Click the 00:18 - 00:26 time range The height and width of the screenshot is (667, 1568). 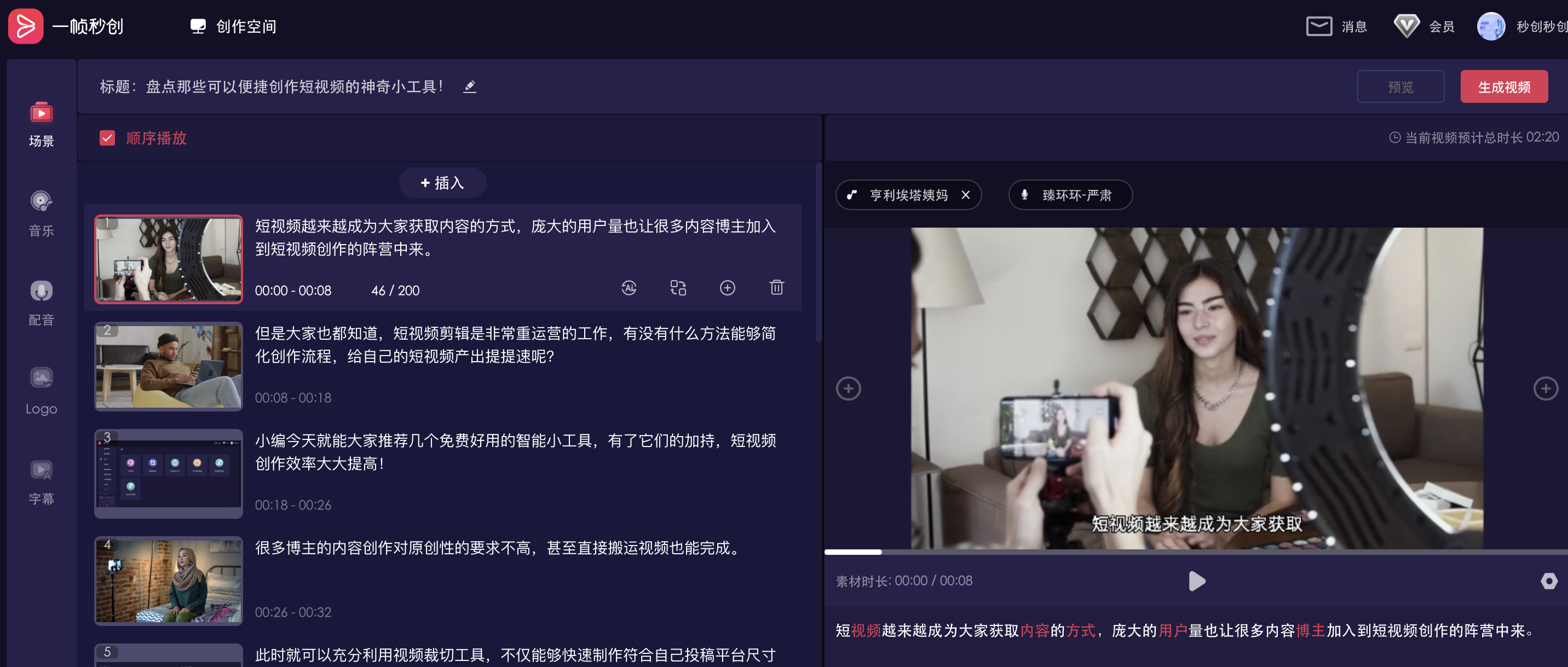point(293,505)
